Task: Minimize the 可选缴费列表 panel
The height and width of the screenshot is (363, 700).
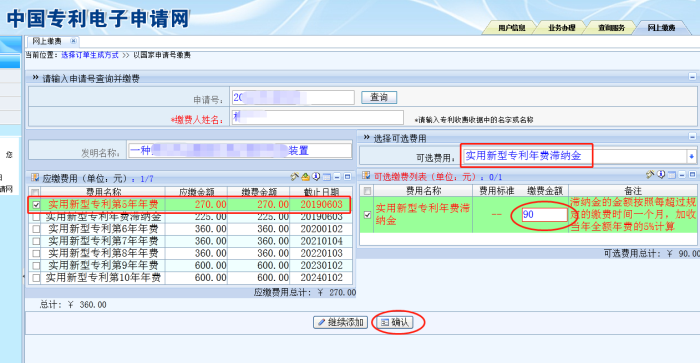Action: coord(682,175)
